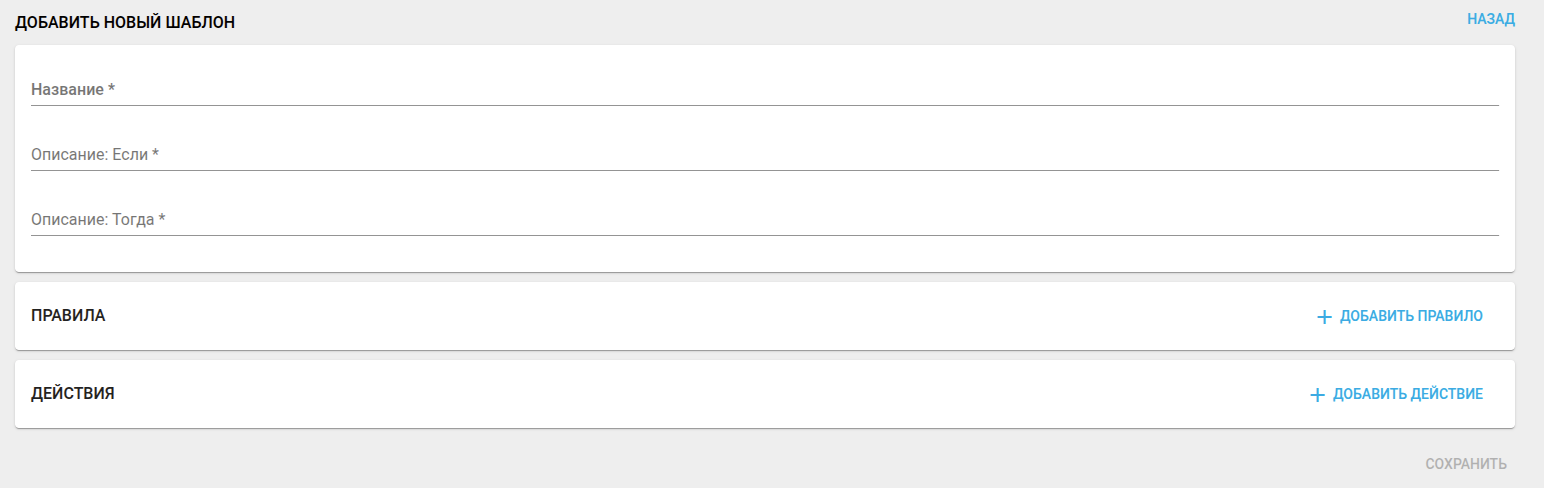Viewport: 1544px width, 488px height.
Task: Save the template with СОХРАНИТЬ
Action: click(1465, 464)
